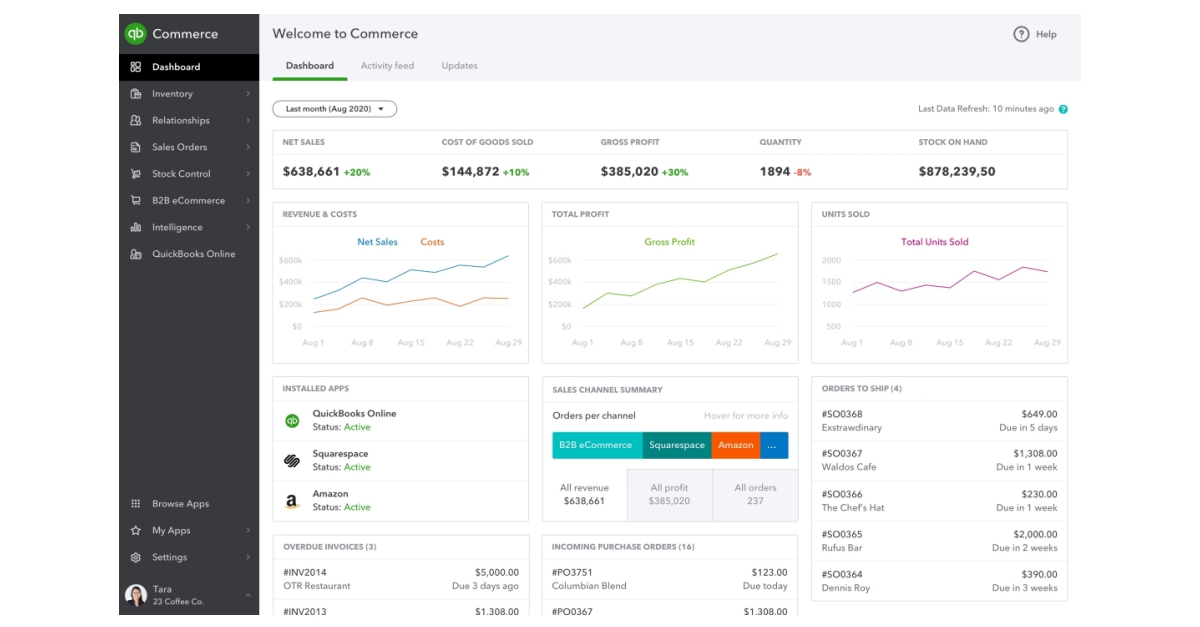Click the Amazon app icon in Installed Apps
This screenshot has width=1200, height=627.
pyautogui.click(x=294, y=500)
